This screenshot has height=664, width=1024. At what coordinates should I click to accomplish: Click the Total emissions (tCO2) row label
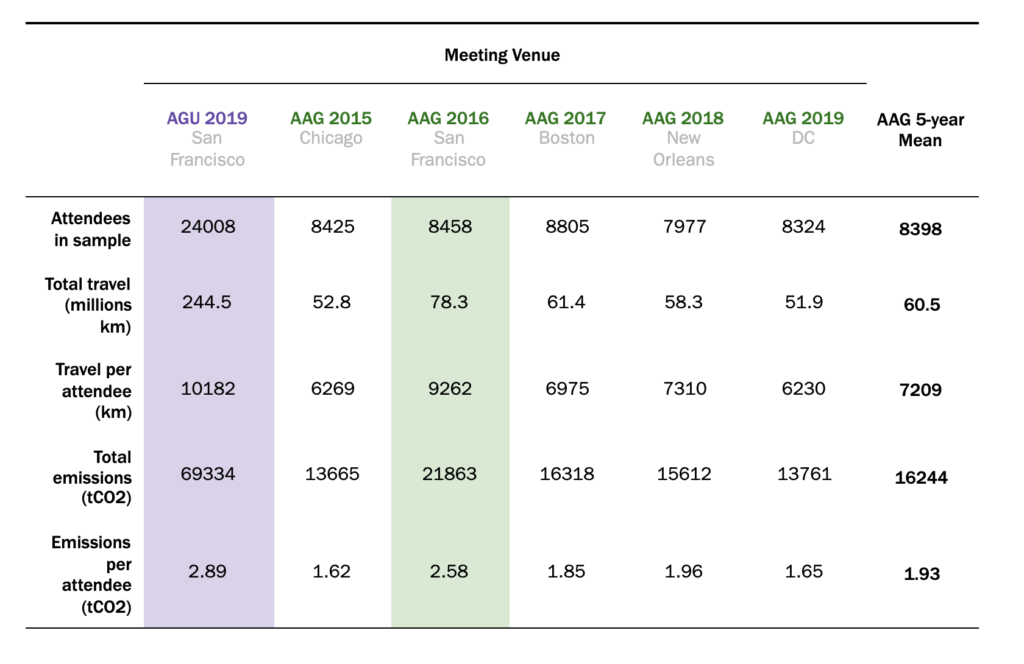pos(92,476)
